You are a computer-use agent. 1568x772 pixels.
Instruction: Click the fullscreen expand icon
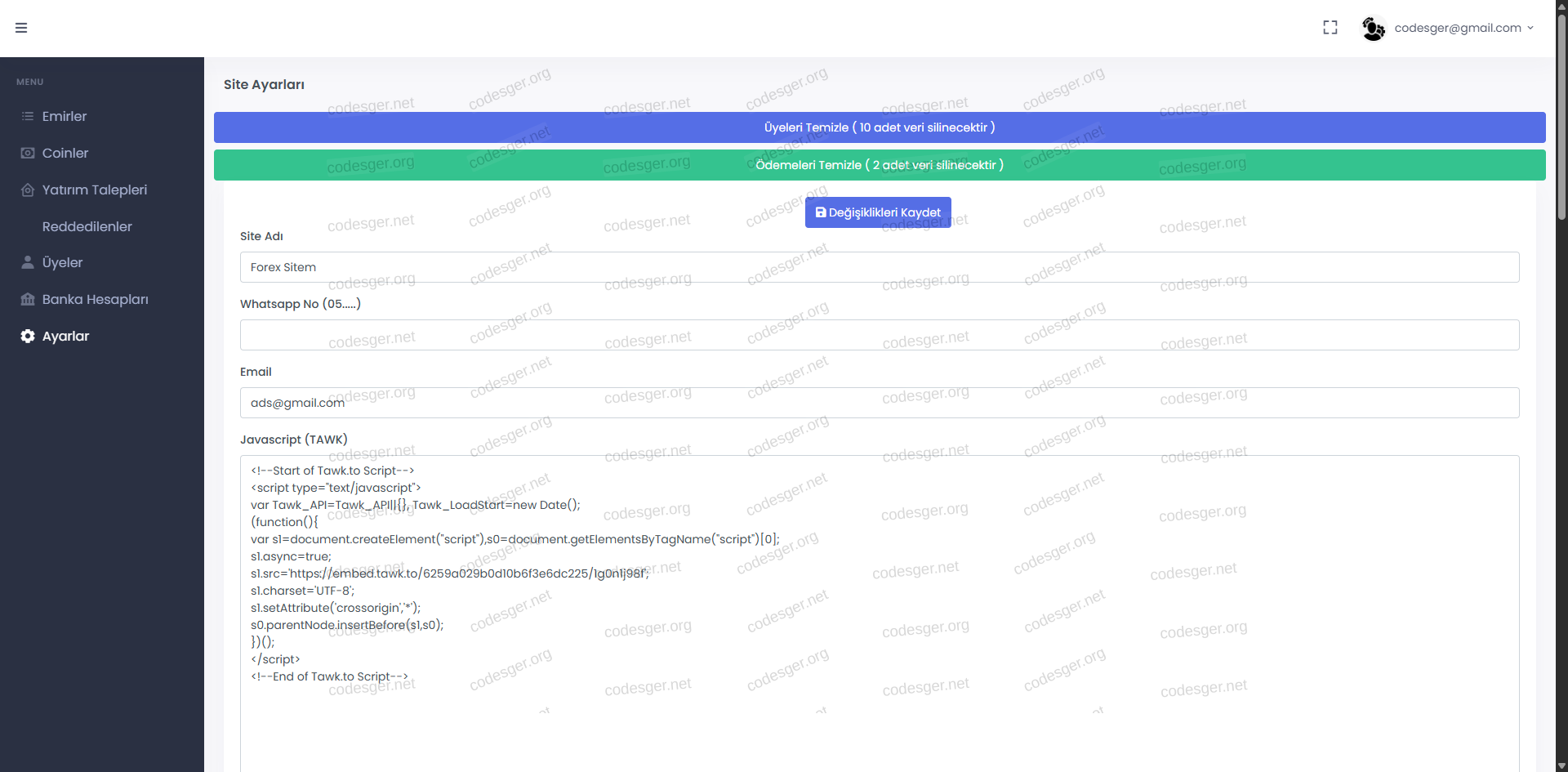pyautogui.click(x=1330, y=28)
